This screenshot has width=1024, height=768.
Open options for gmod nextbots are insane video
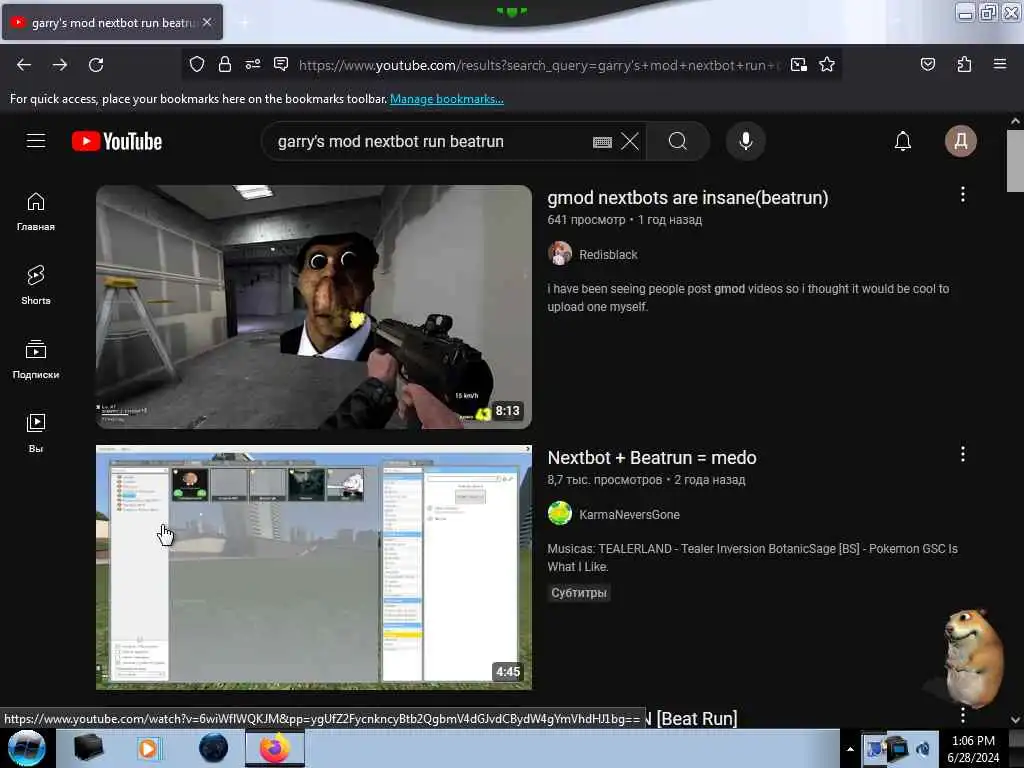[963, 195]
